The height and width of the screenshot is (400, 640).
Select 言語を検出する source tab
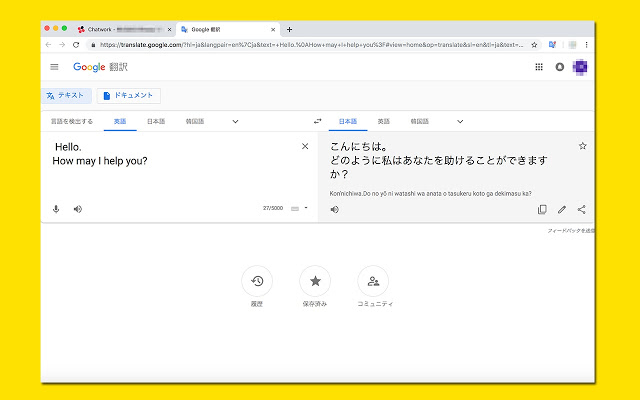[72, 121]
